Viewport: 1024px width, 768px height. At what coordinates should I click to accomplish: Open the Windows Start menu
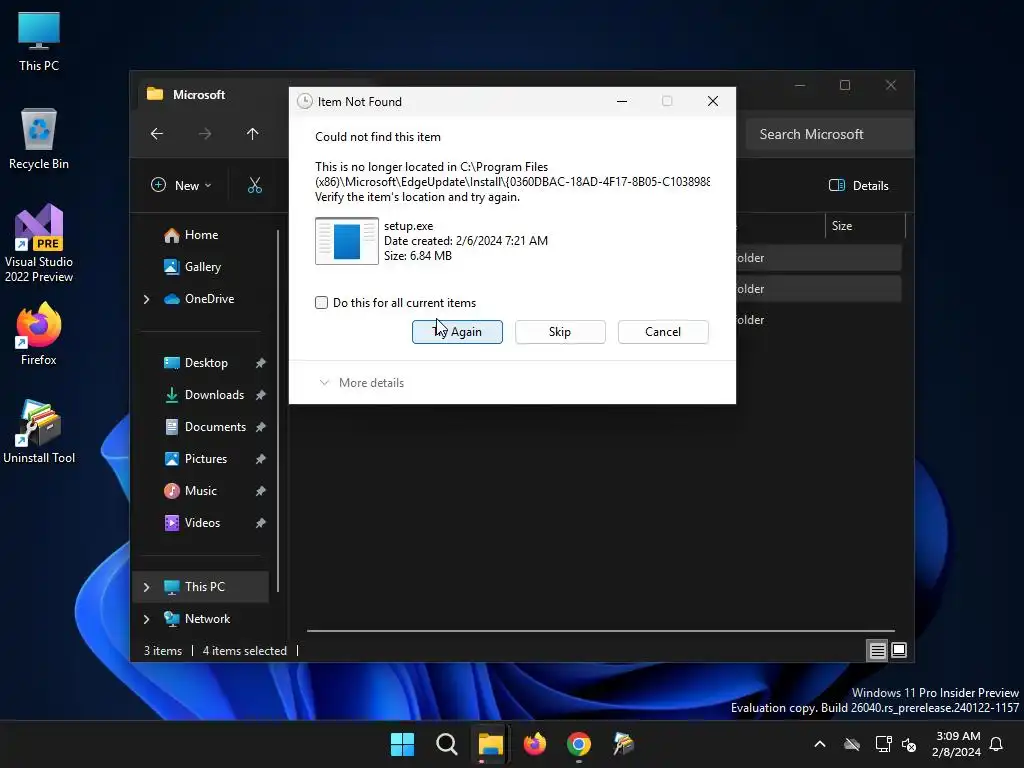[402, 744]
